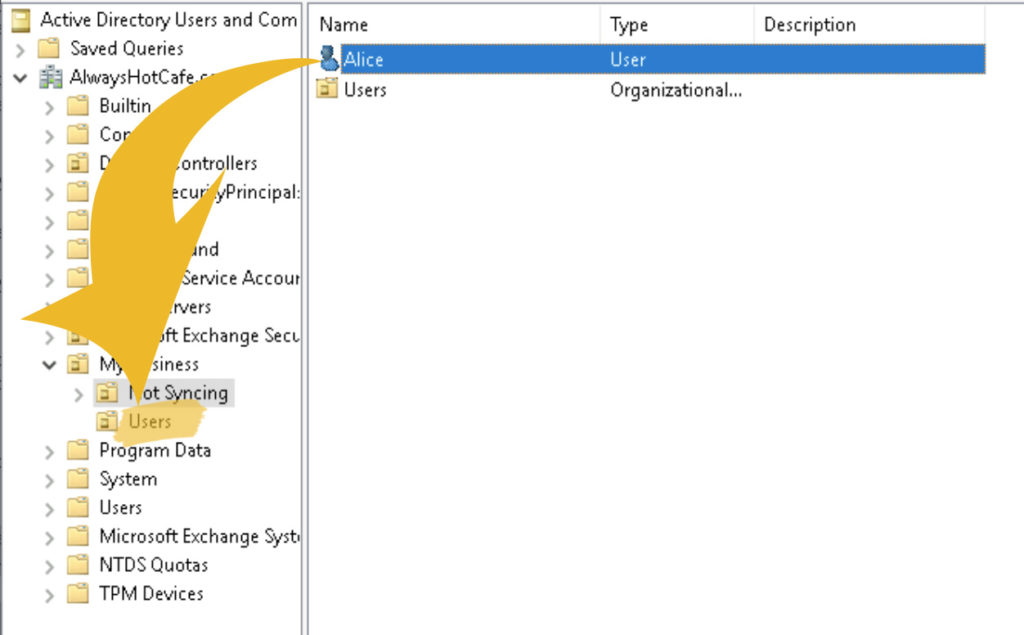The image size is (1024, 635).
Task: Click the Alice user icon
Action: coord(329,59)
